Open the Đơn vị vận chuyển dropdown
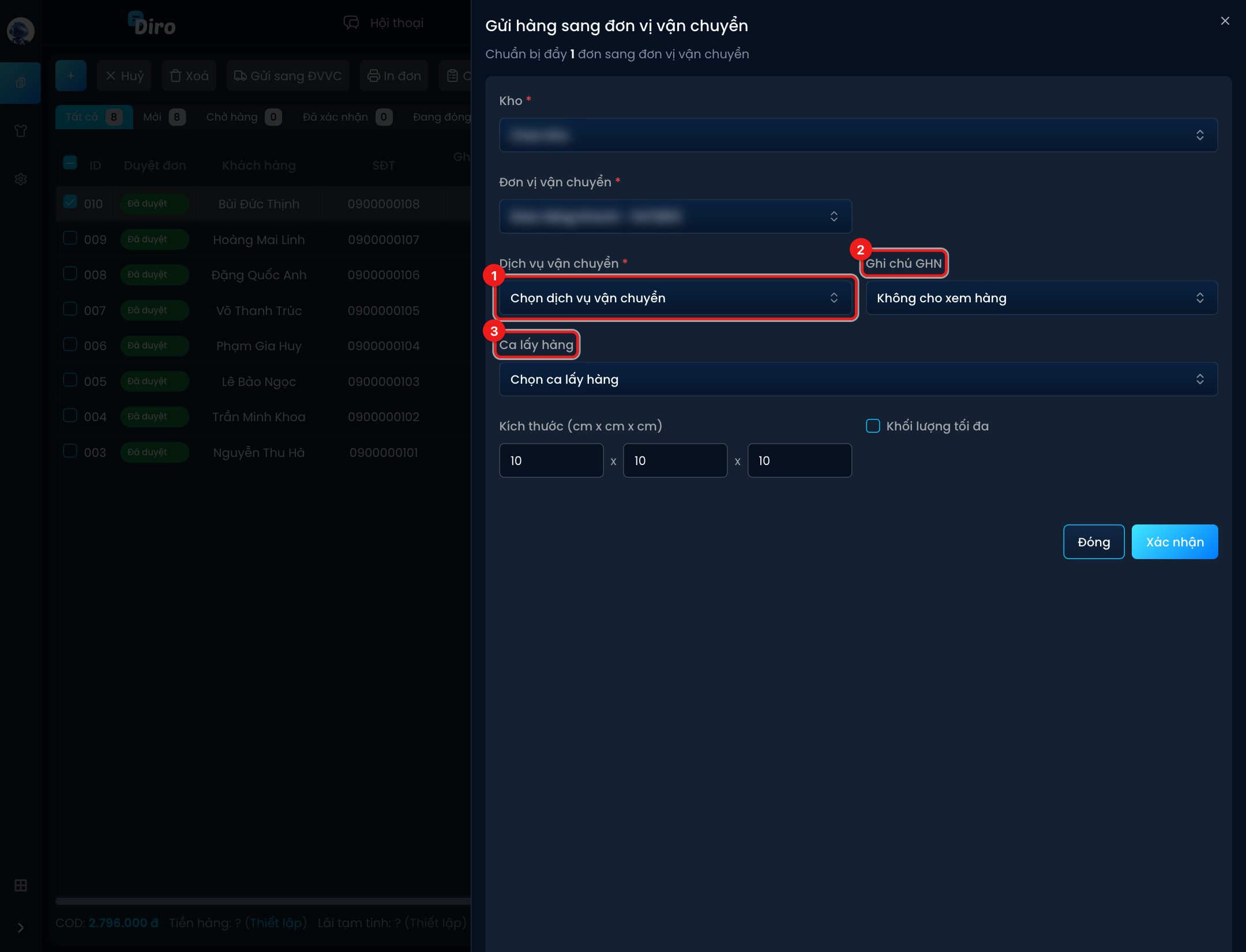Screen dimensions: 1246x952 [675, 216]
